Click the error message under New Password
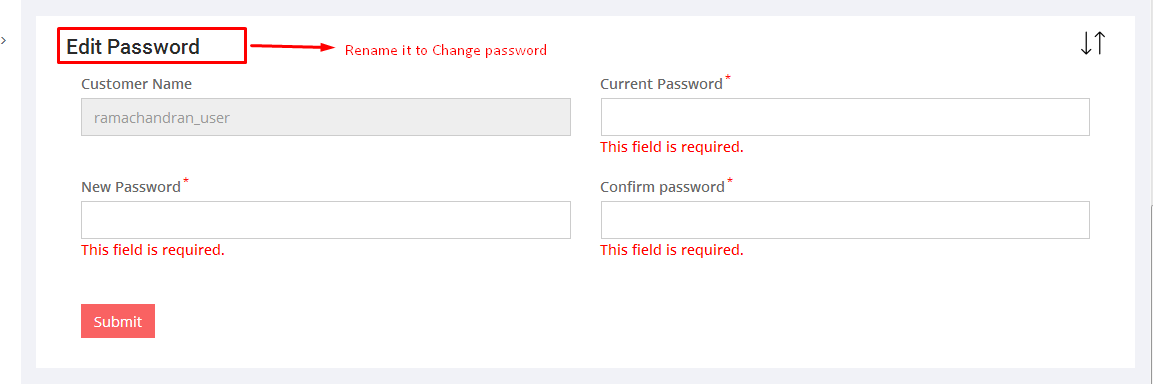 [x=153, y=250]
